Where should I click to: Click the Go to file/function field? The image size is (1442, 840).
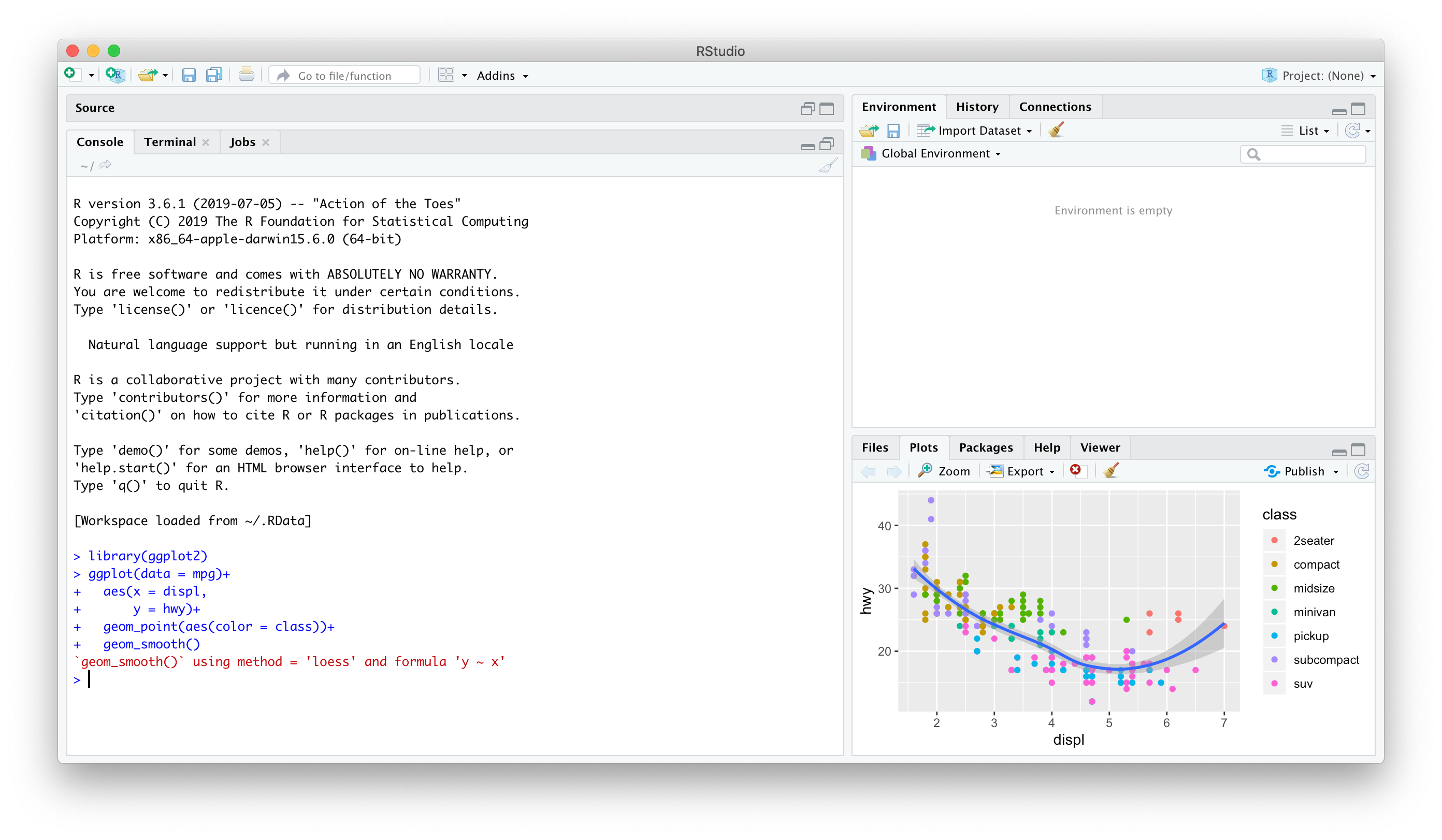[x=344, y=76]
